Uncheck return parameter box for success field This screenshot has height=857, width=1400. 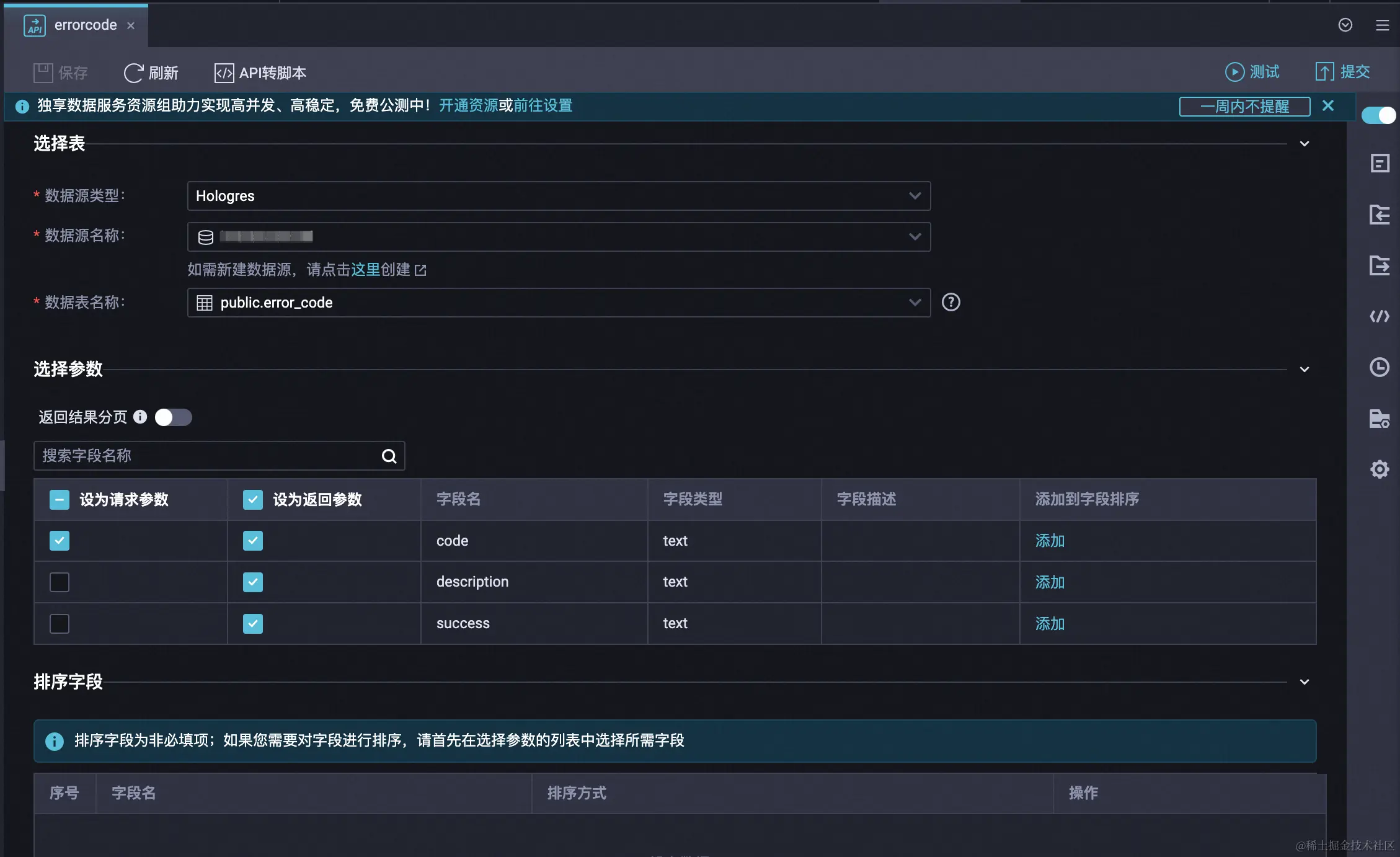coord(253,623)
